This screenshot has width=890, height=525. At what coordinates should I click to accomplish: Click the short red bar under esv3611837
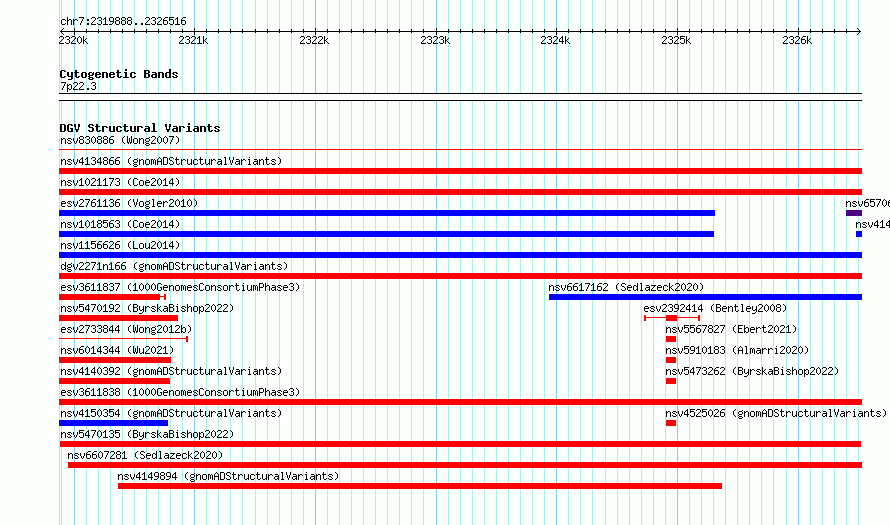[110, 297]
